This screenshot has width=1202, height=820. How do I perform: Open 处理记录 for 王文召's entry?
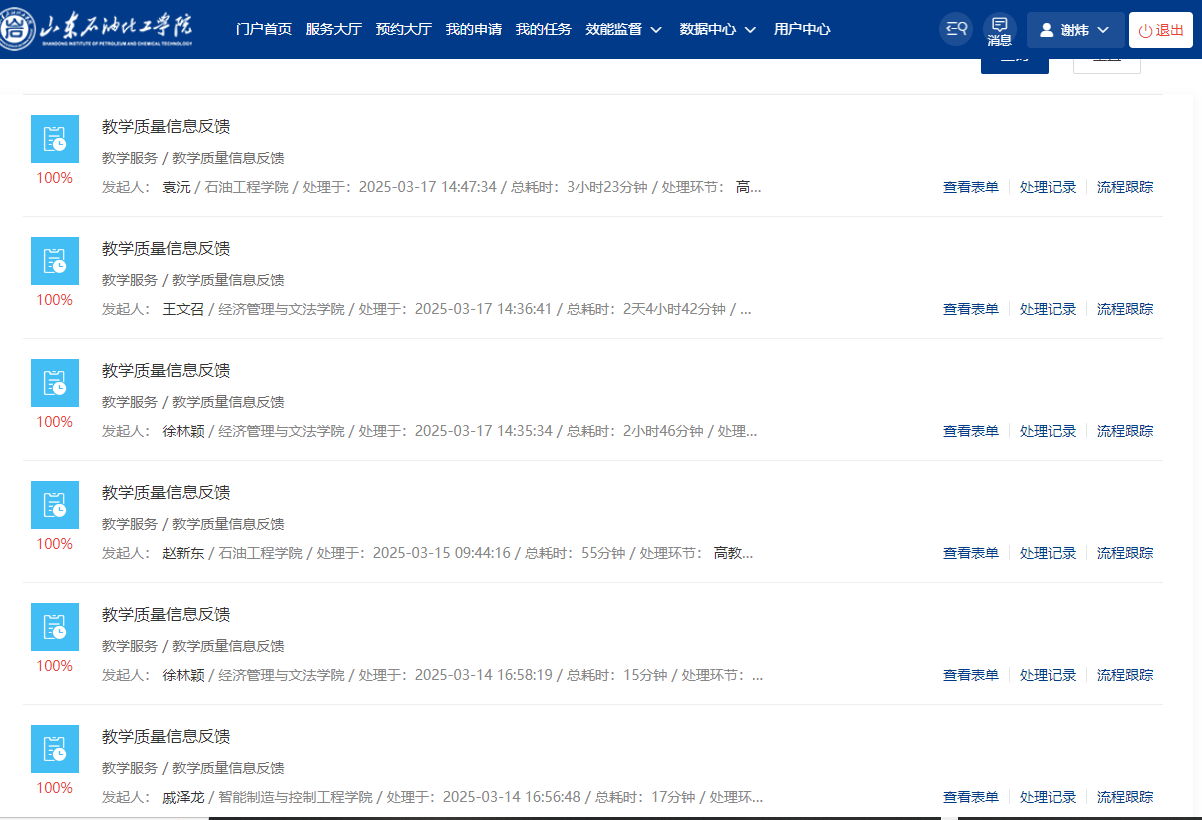1048,309
